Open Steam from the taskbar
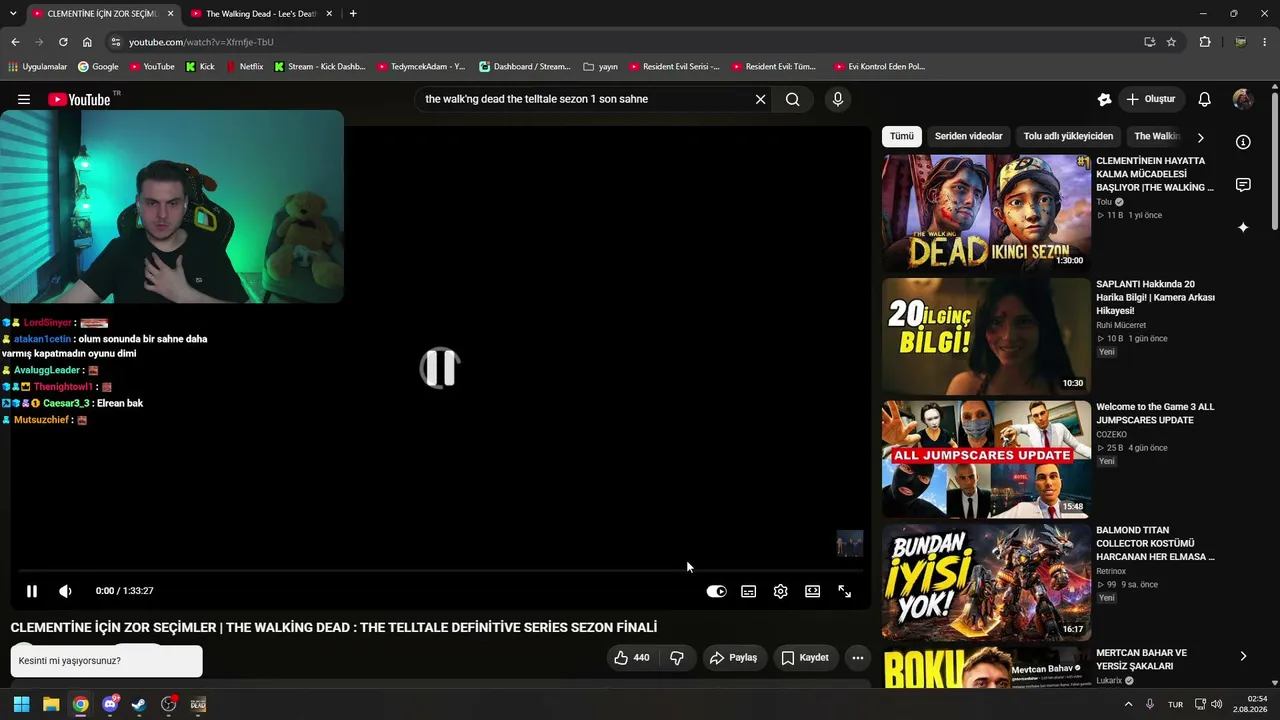The width and height of the screenshot is (1280, 720). 139,704
